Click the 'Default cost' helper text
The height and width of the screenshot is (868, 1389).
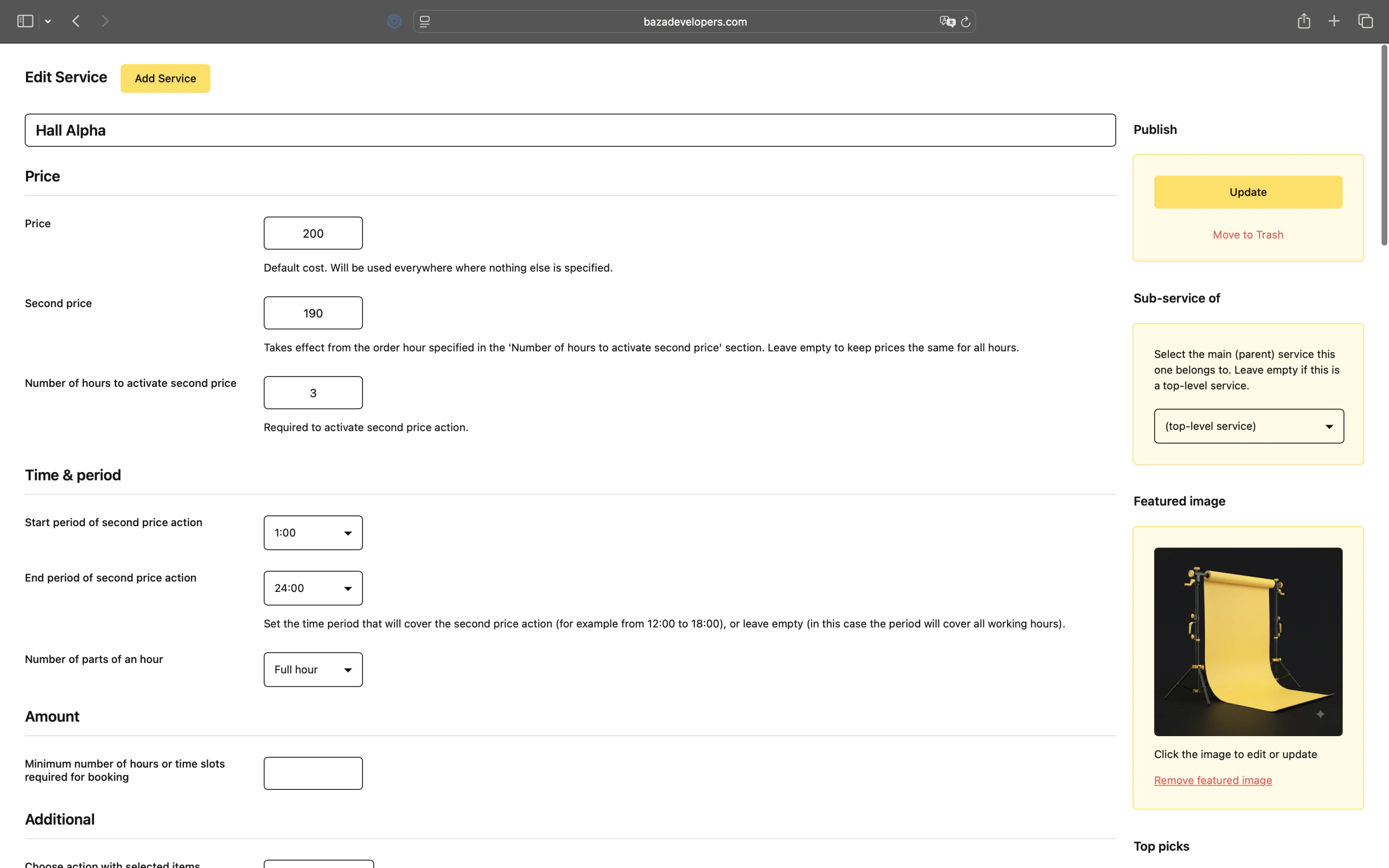(438, 267)
